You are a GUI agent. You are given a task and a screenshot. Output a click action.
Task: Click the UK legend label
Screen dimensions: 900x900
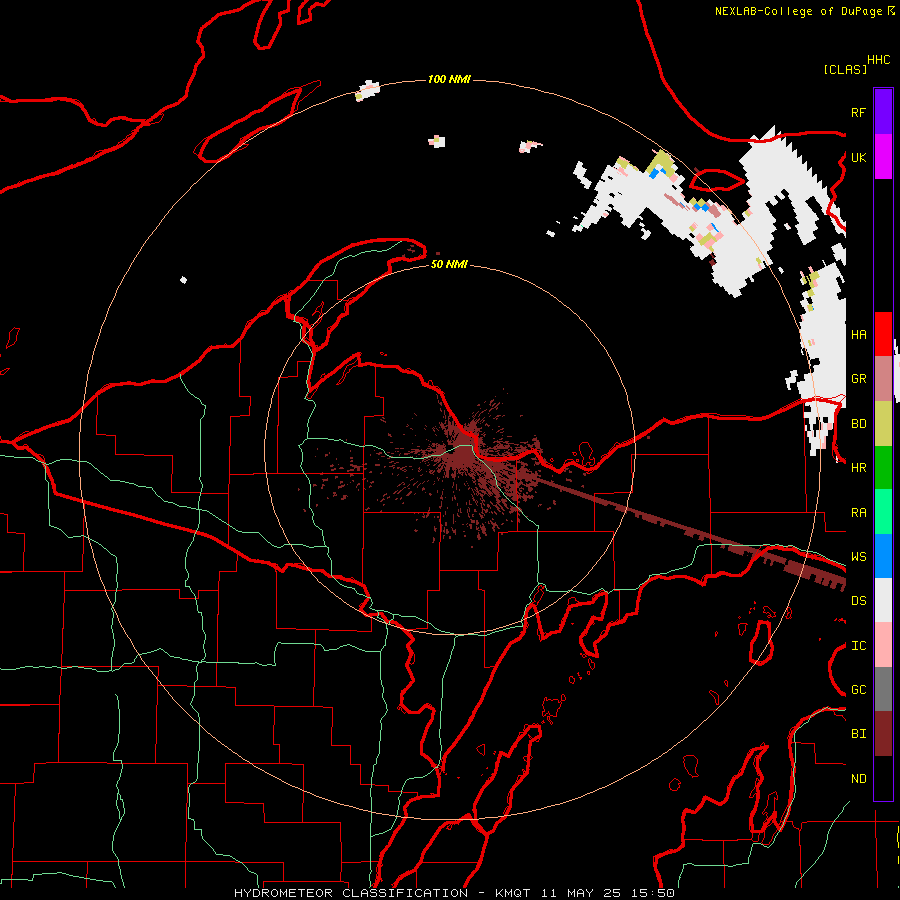point(858,157)
